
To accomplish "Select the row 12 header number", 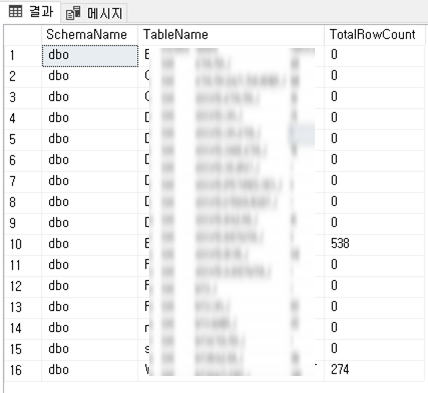I will click(23, 287).
